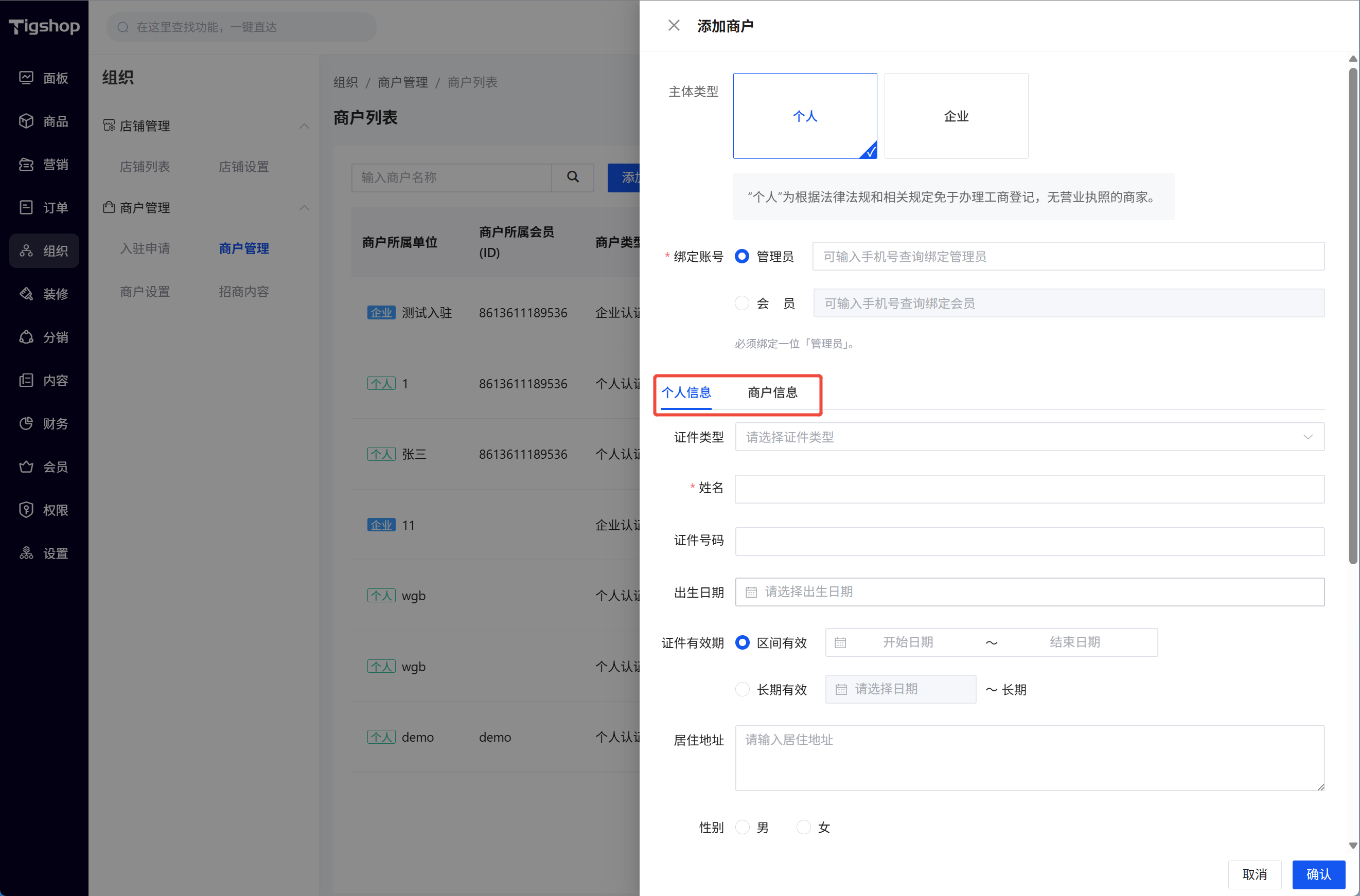Collapse the 商户管理 section chevron
The image size is (1360, 896).
304,207
